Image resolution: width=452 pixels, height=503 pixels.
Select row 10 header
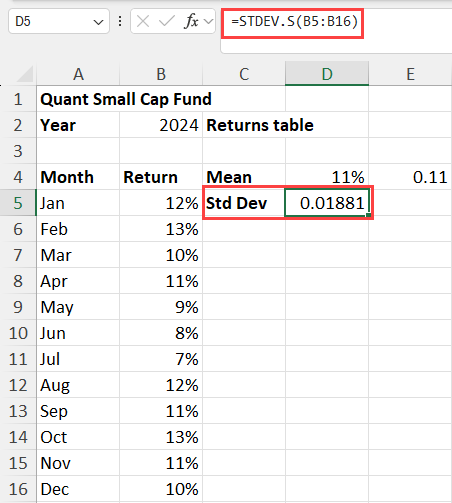click(x=18, y=333)
